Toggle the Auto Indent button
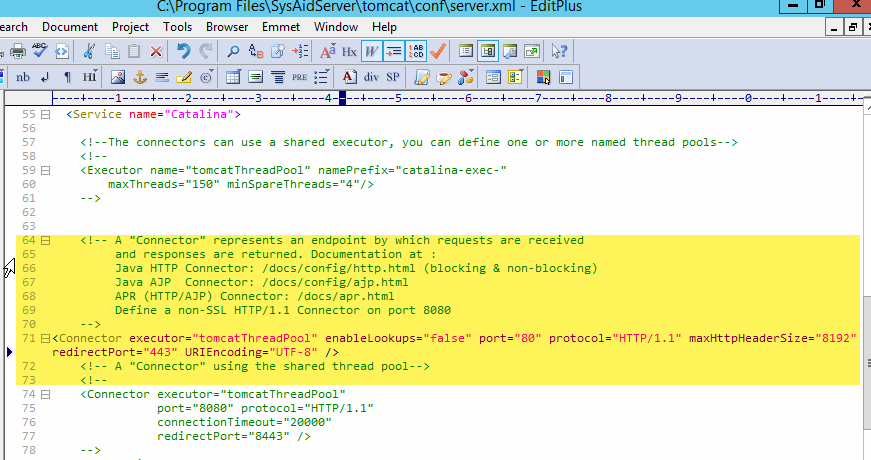Image resolution: width=871 pixels, height=460 pixels. [393, 51]
